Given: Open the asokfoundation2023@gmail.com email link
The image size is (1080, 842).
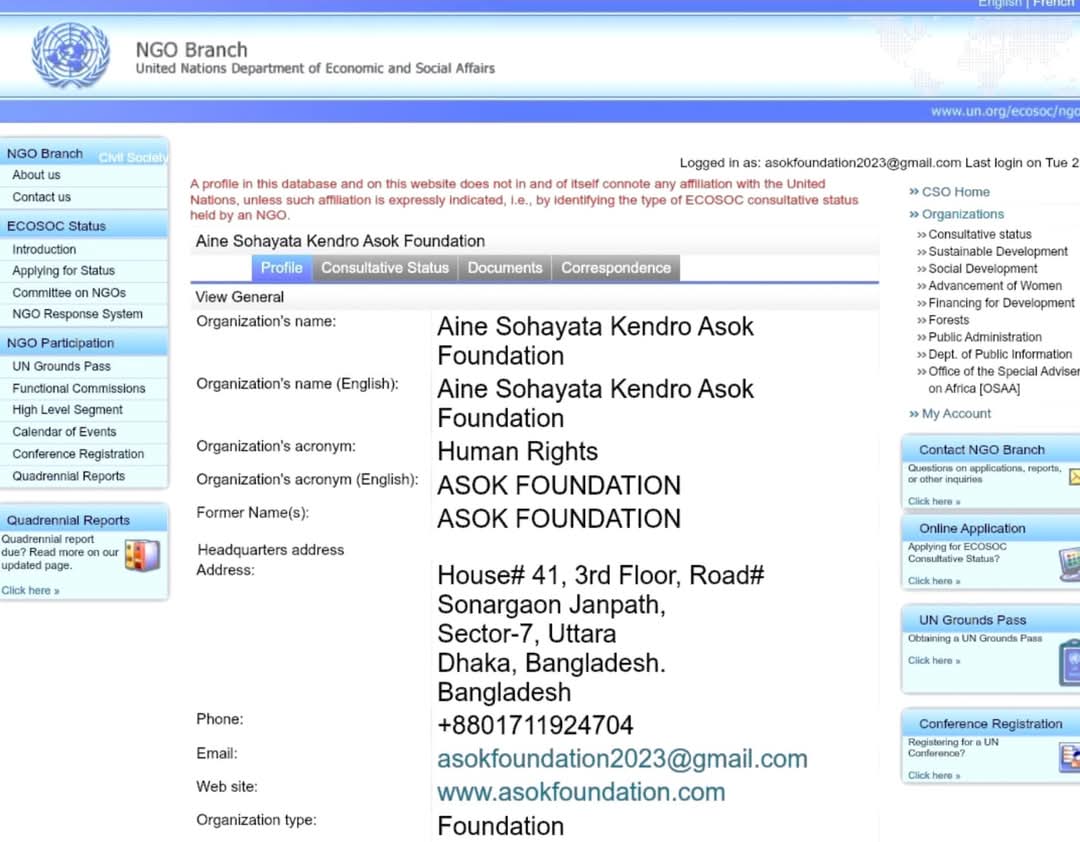Looking at the screenshot, I should (622, 759).
